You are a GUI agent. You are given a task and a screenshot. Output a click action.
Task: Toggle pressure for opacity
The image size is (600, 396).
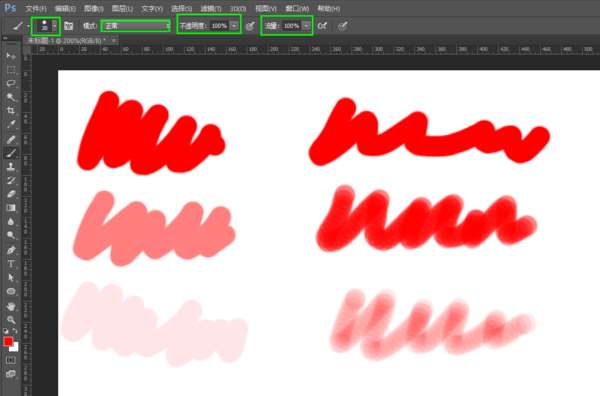[x=250, y=26]
